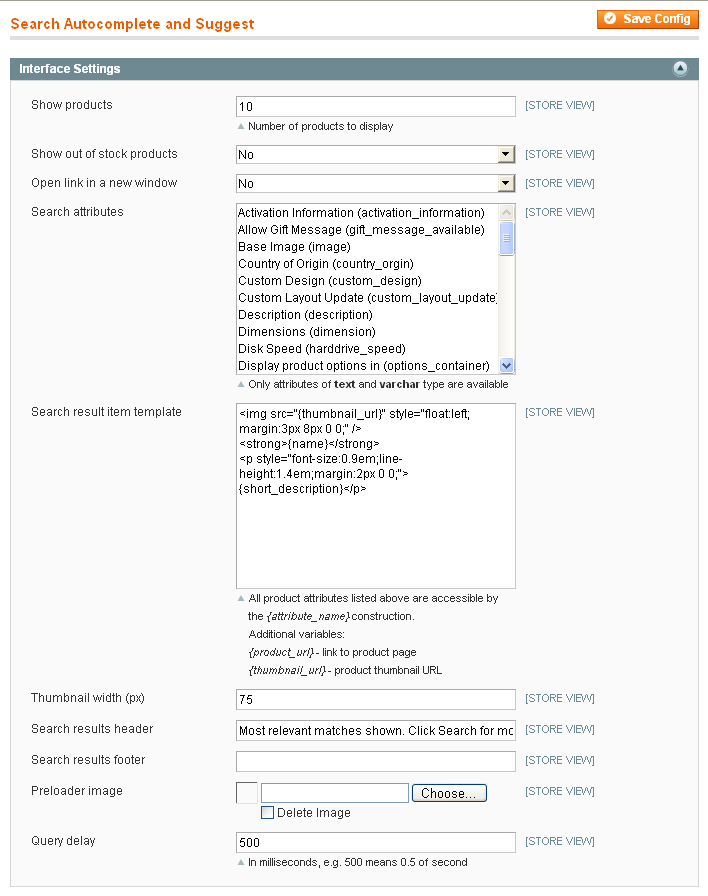Screen dimensions: 708x896
Task: Open the Open link in new window dropdown
Action: coord(375,183)
